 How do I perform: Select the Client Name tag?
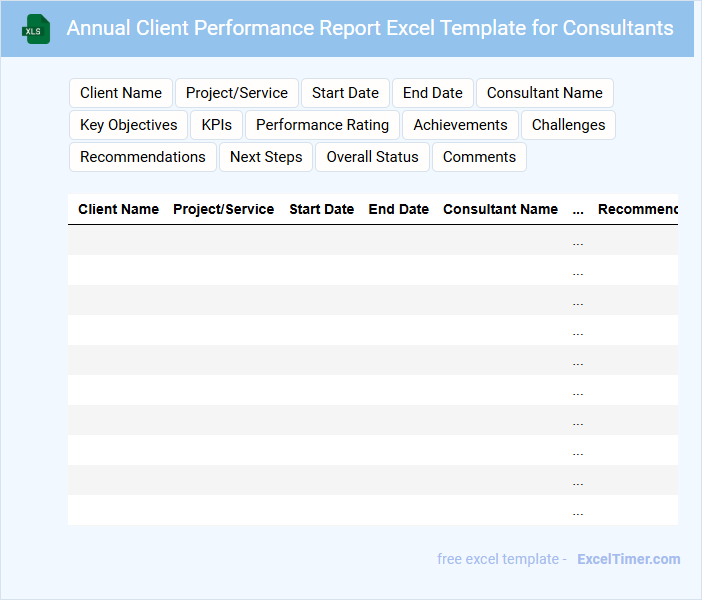click(121, 93)
